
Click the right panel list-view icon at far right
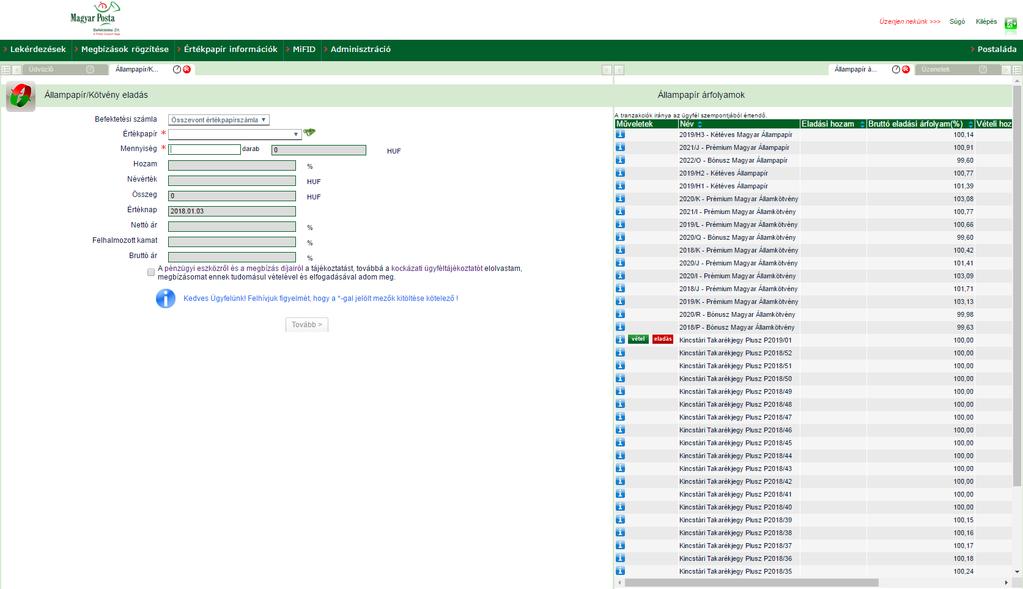[x=1017, y=69]
